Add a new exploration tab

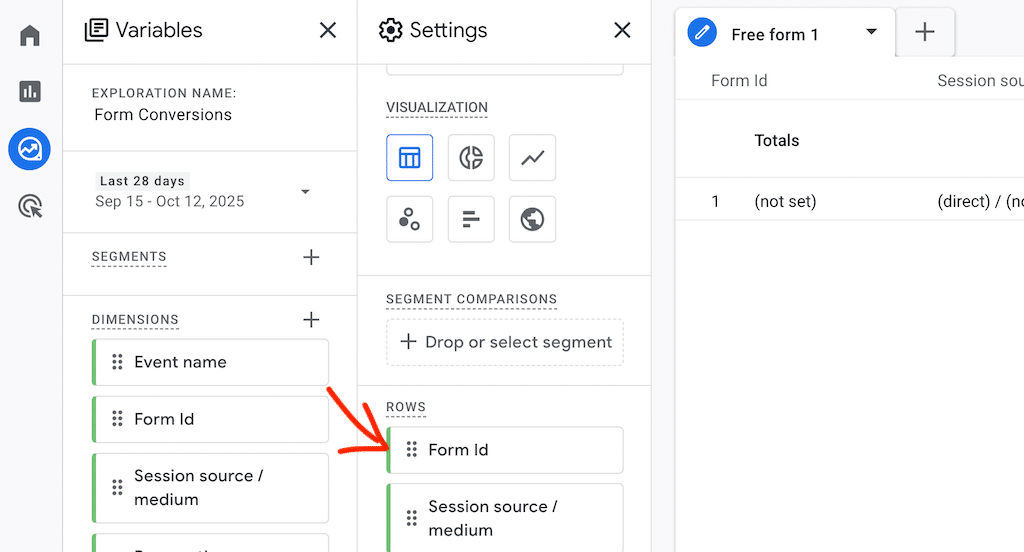point(925,33)
